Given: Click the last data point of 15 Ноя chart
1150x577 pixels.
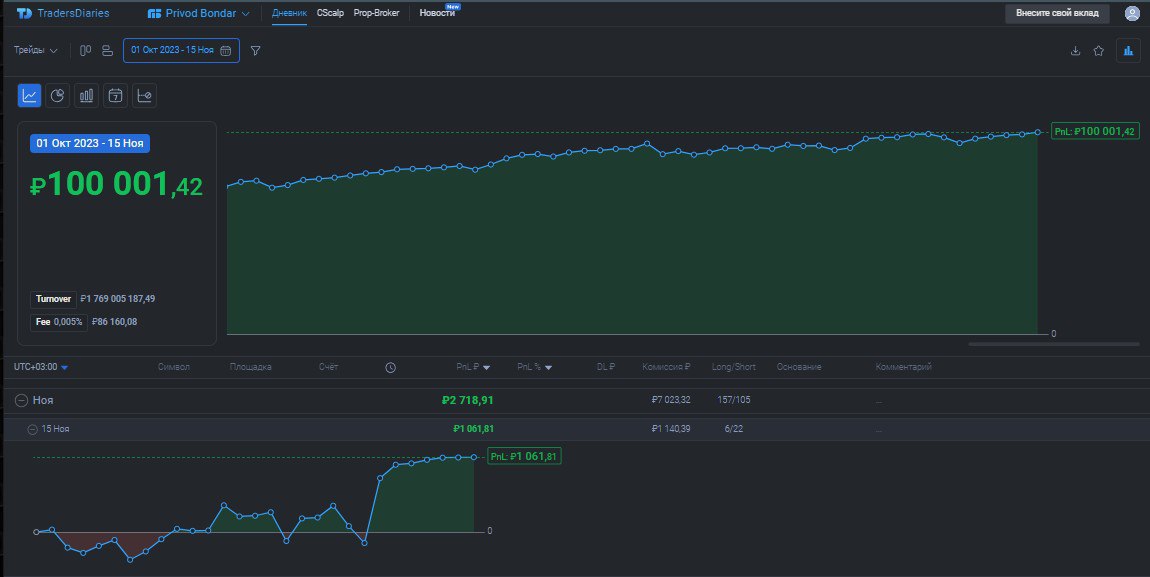Looking at the screenshot, I should click(474, 457).
